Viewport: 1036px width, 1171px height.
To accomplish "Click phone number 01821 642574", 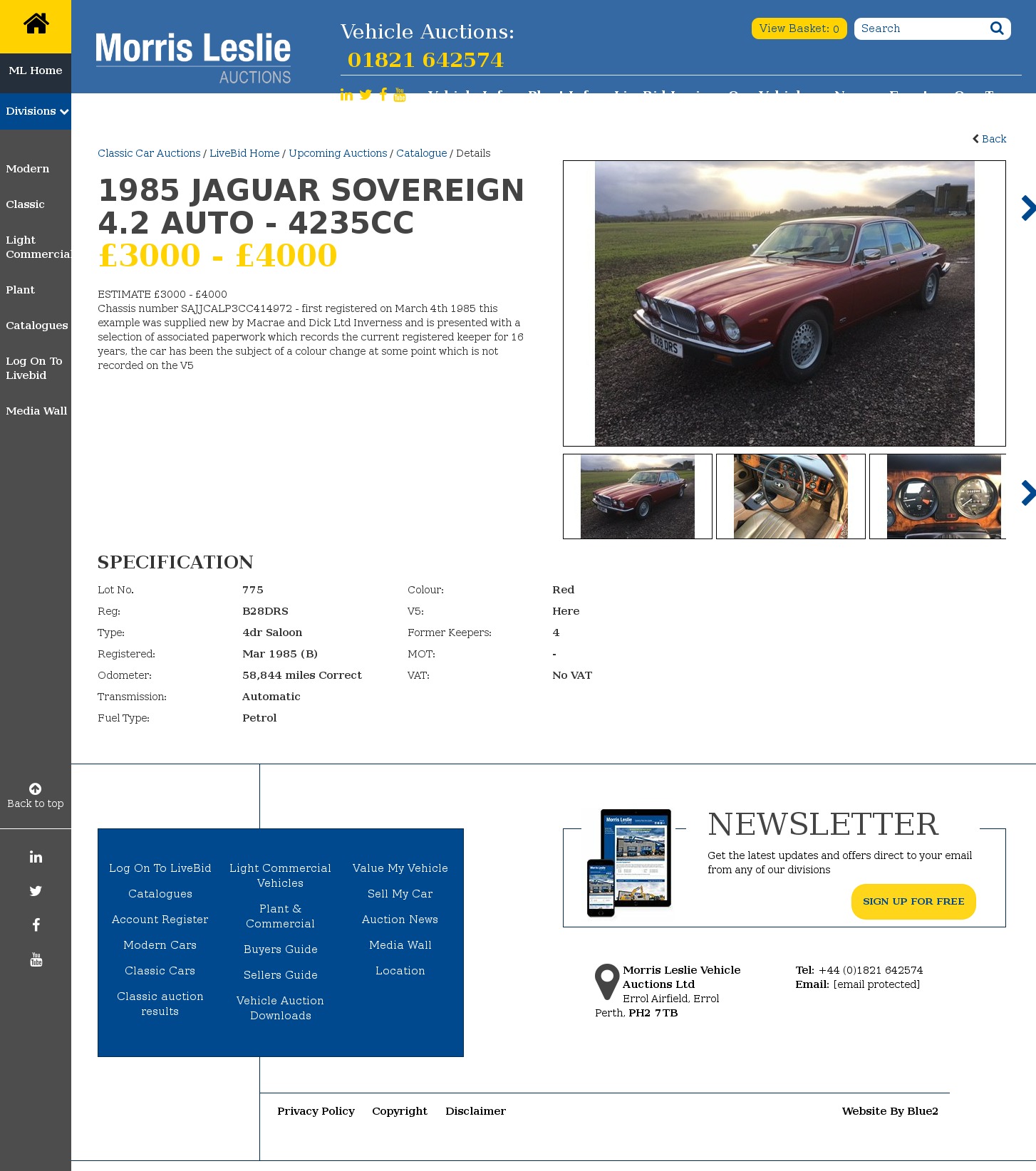I will [425, 60].
